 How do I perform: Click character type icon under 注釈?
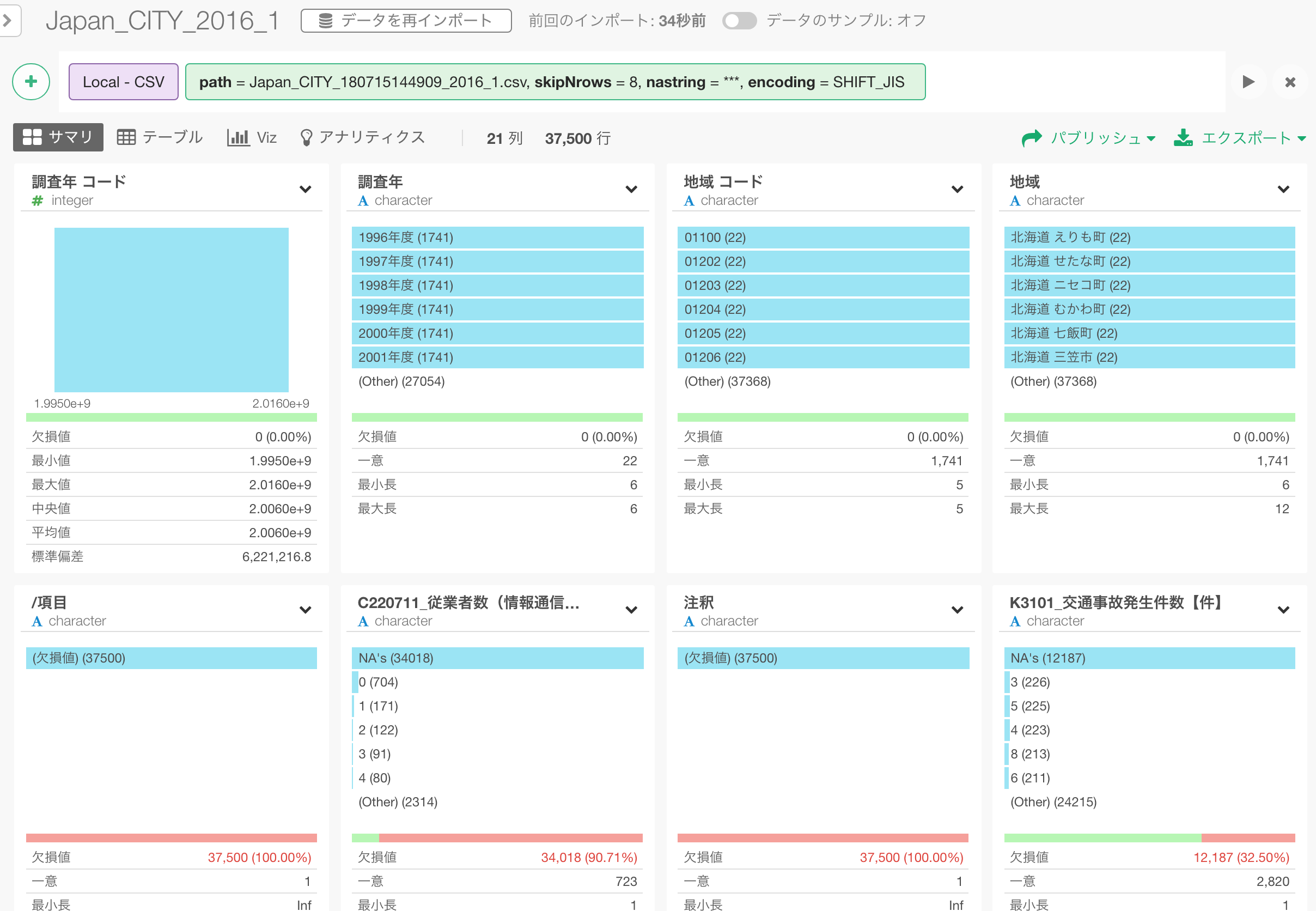click(x=689, y=621)
